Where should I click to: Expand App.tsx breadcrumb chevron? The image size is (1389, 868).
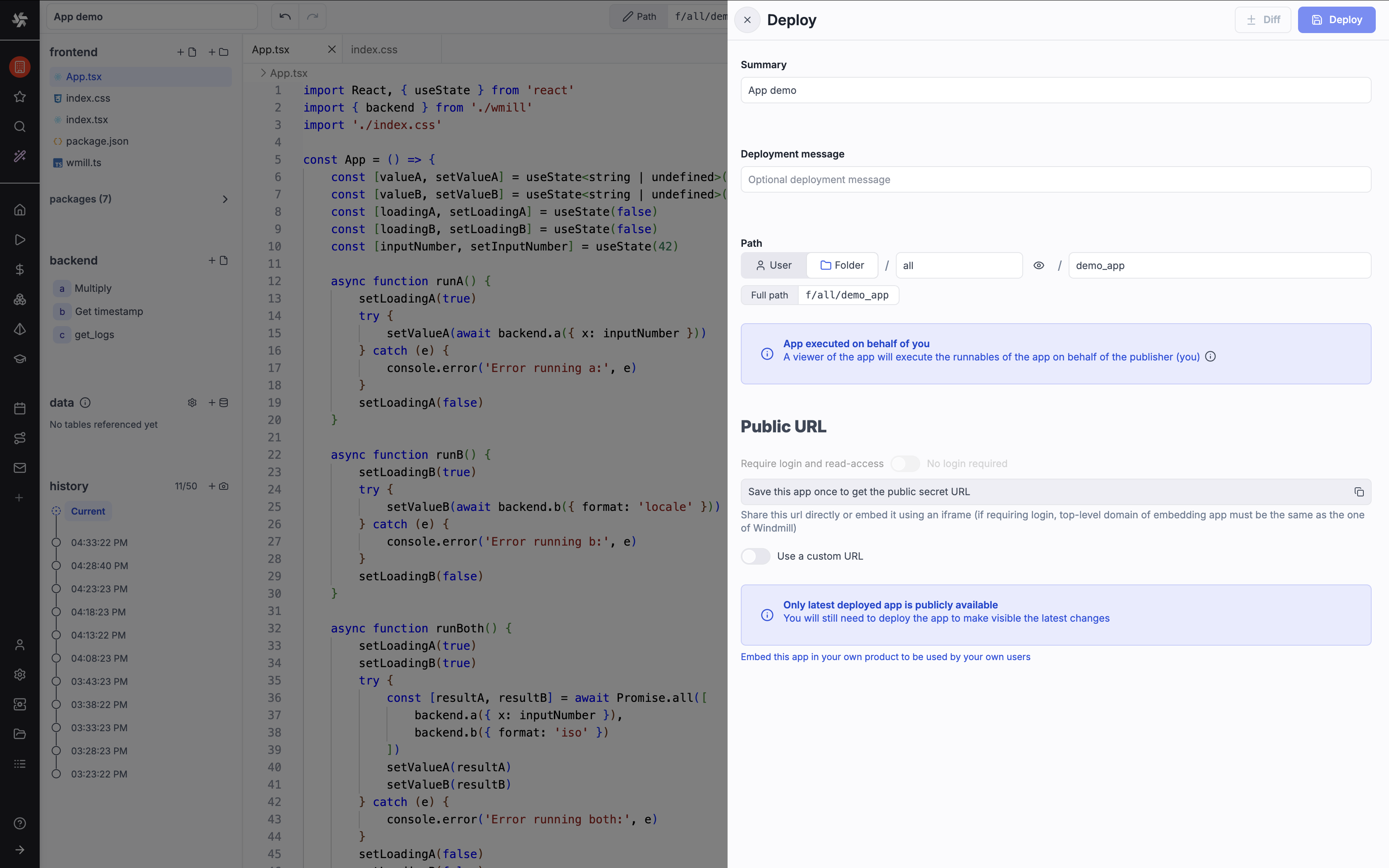pos(263,73)
